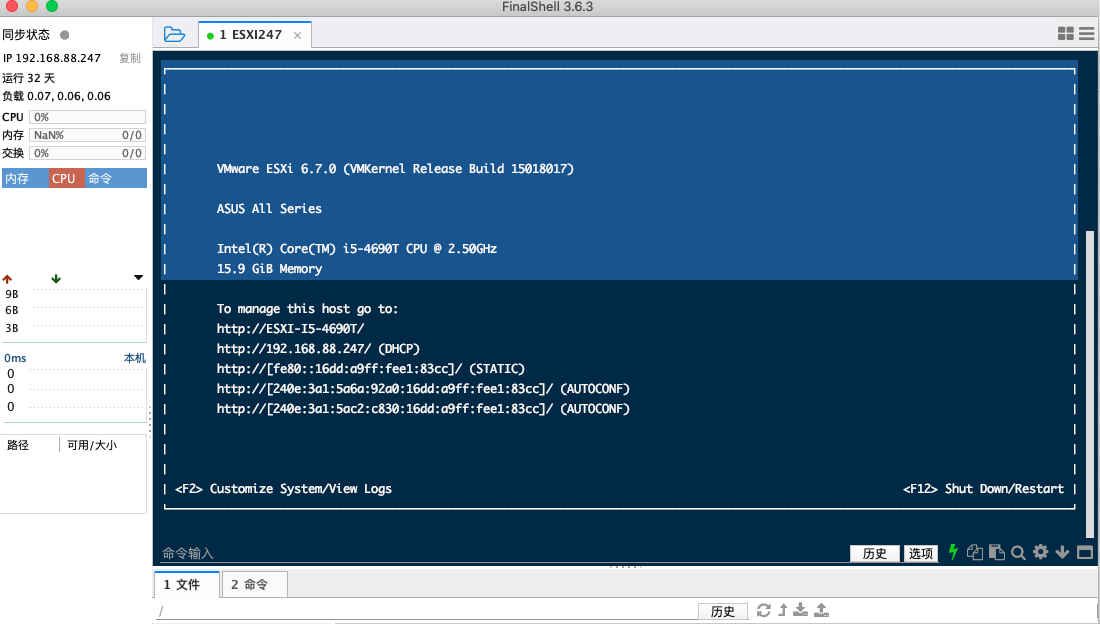Sort processes by 内存 column
The image size is (1100, 624).
coord(25,178)
